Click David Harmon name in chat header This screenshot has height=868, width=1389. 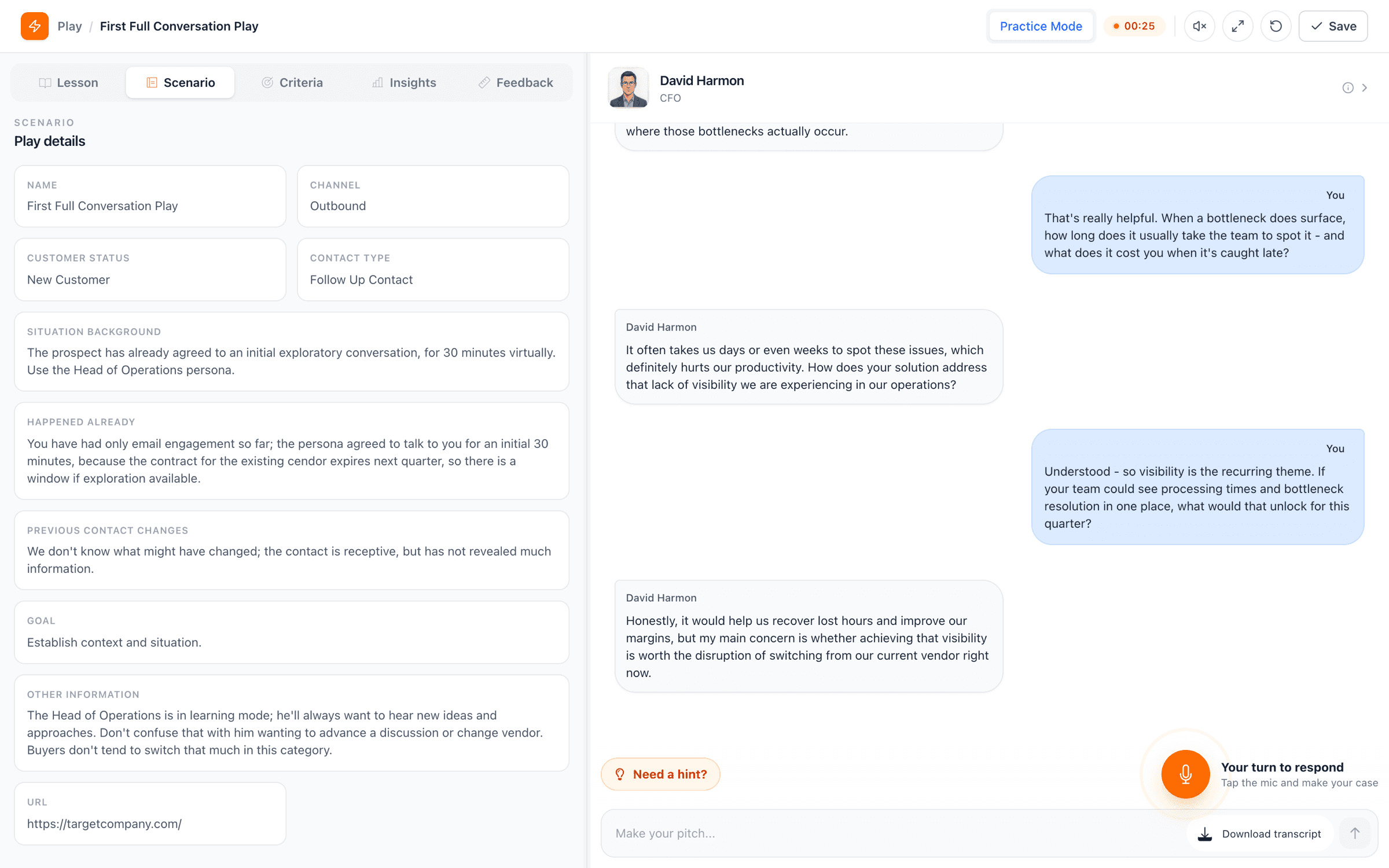(x=702, y=80)
